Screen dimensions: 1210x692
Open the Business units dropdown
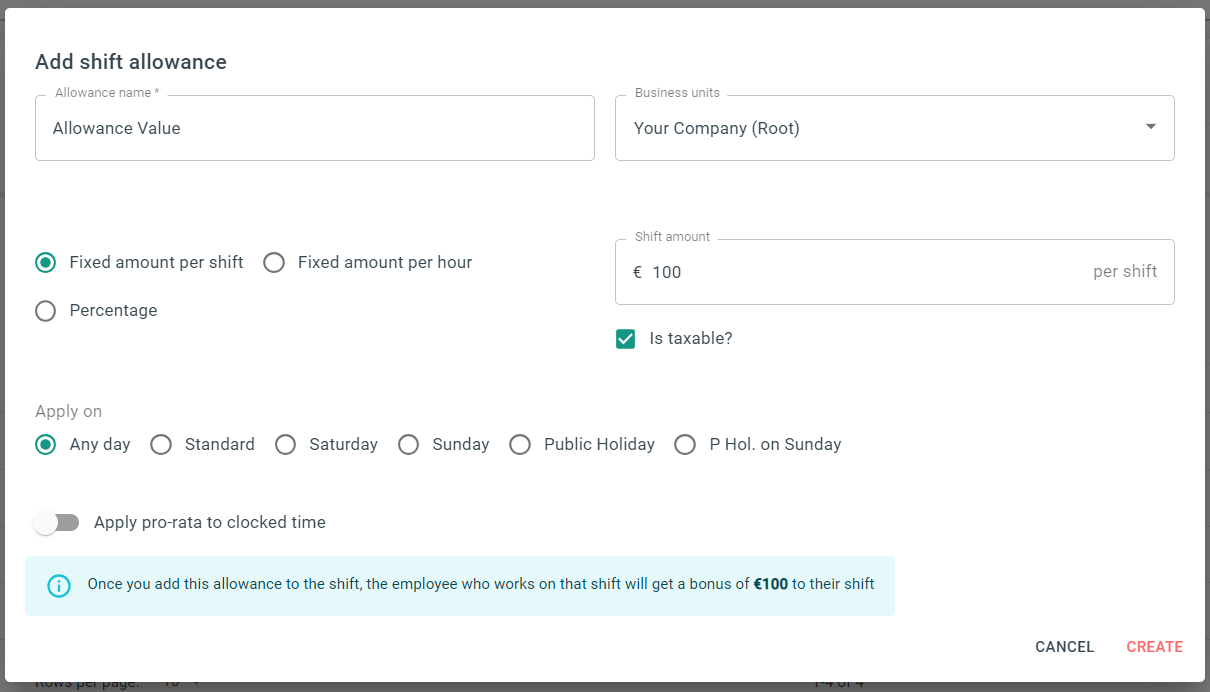(x=895, y=127)
